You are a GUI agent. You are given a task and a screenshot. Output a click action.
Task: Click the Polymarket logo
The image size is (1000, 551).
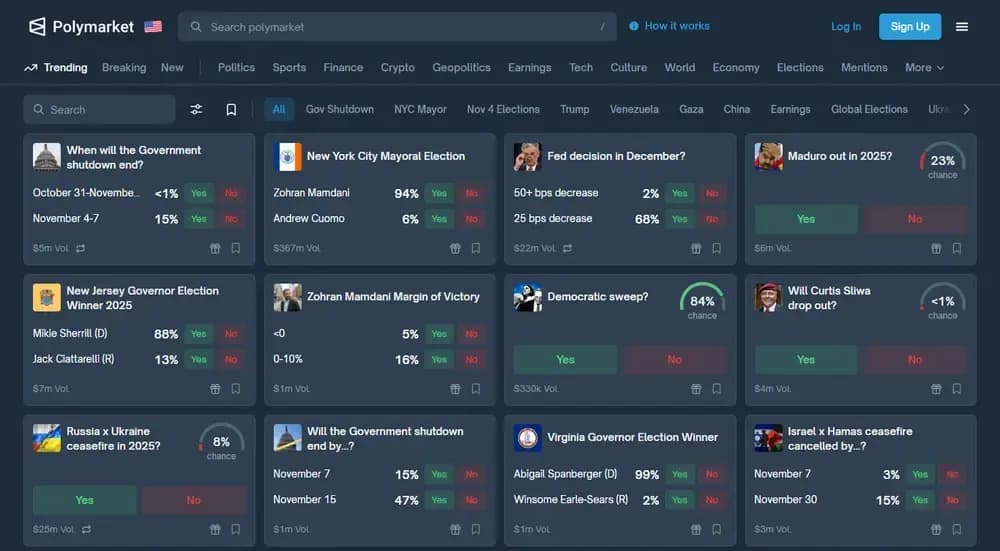click(82, 27)
